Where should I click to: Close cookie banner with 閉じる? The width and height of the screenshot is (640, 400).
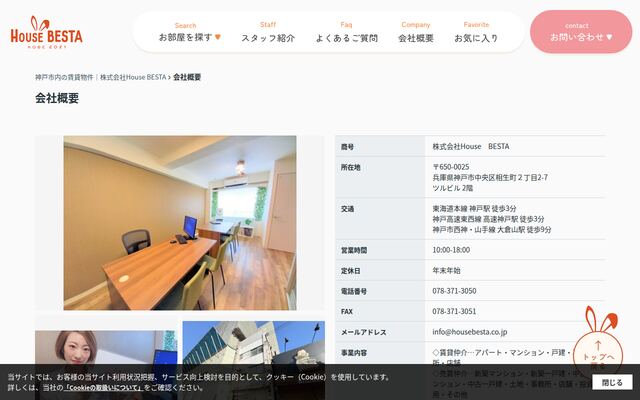pos(612,382)
